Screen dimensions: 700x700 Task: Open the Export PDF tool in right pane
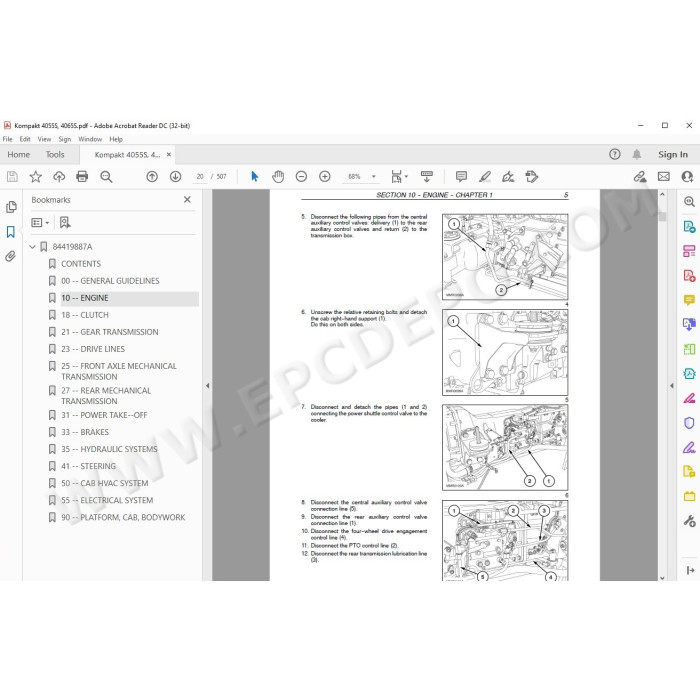pyautogui.click(x=689, y=227)
